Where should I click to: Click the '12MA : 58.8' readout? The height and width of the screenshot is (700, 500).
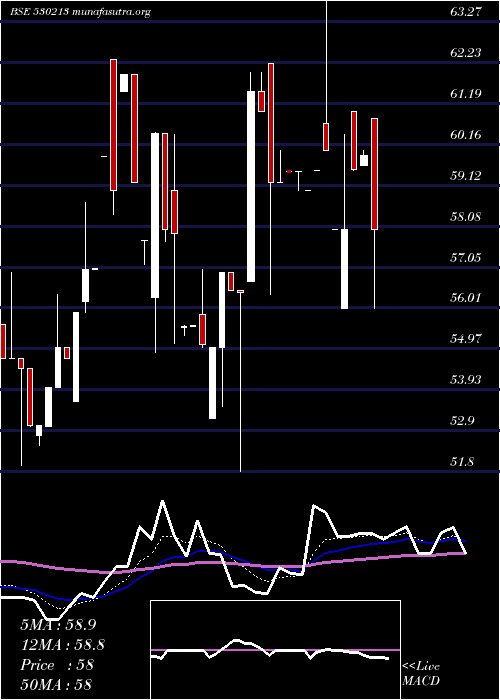click(63, 645)
